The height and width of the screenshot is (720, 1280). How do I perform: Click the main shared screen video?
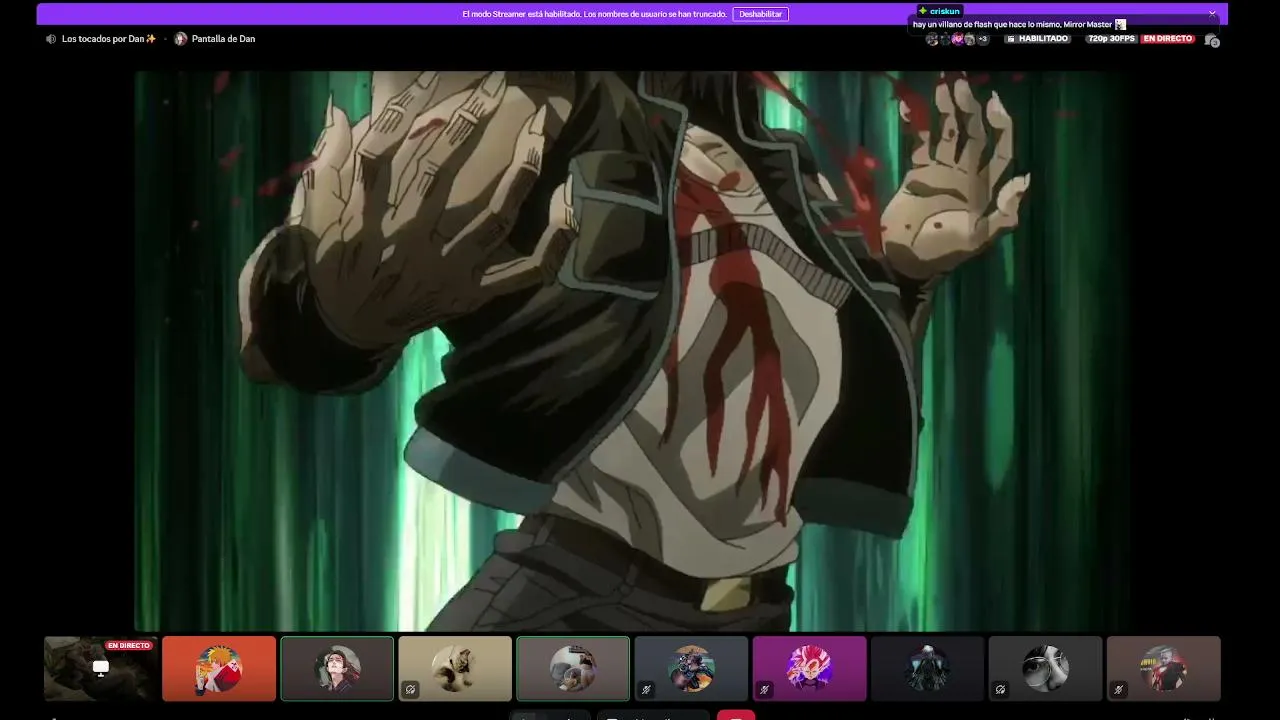point(632,350)
